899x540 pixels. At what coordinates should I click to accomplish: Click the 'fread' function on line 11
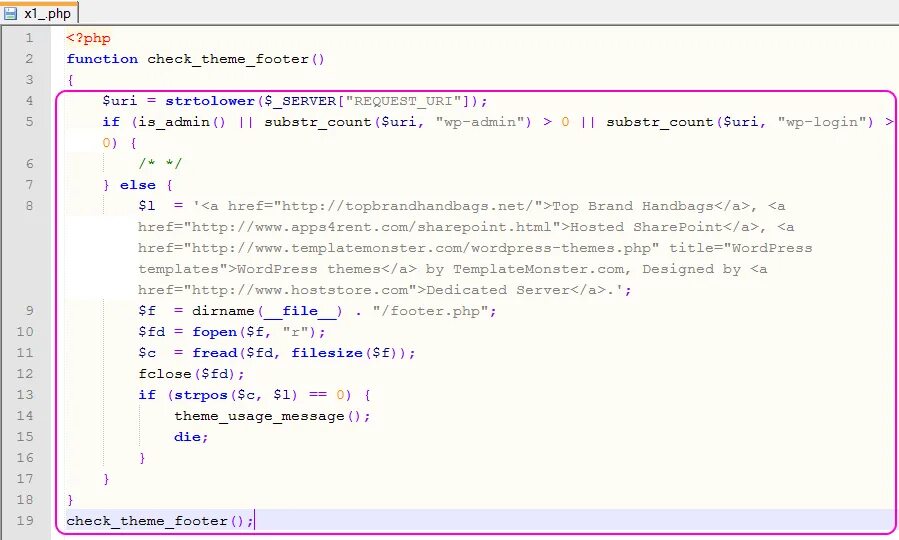click(214, 353)
